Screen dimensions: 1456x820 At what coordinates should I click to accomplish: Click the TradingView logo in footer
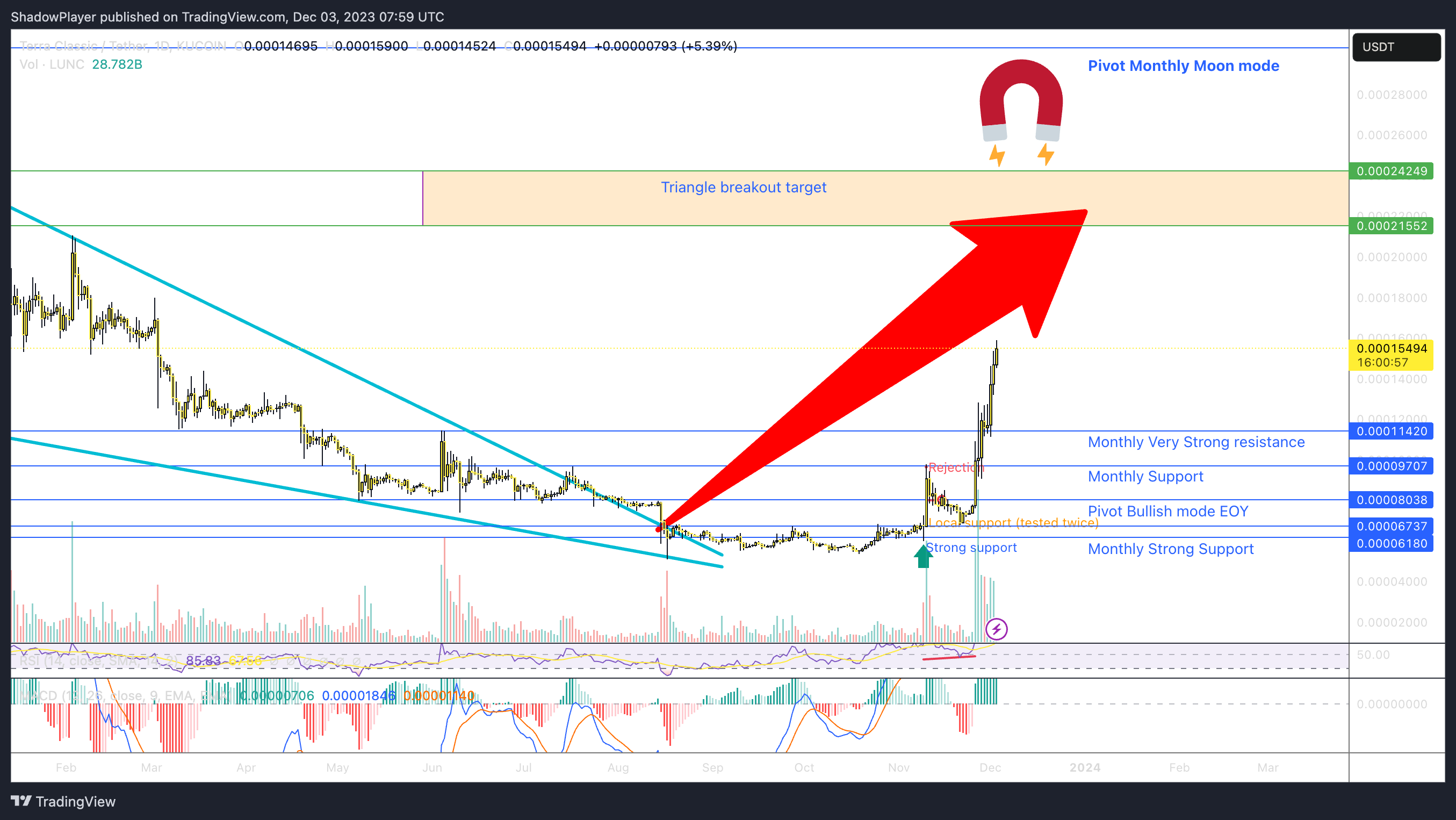pyautogui.click(x=63, y=801)
